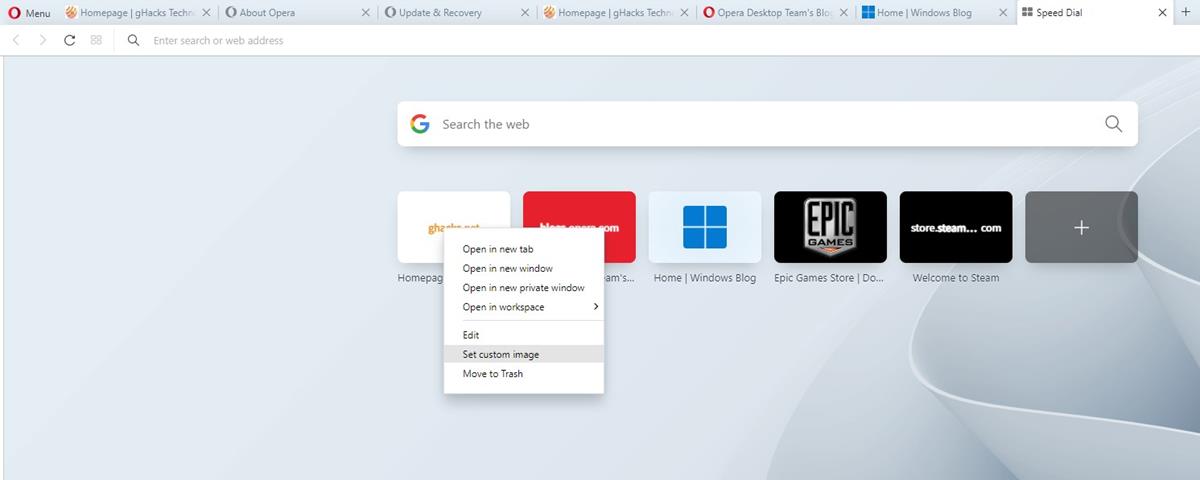Open the Epic Games speed dial tile
This screenshot has width=1200, height=480.
830,227
